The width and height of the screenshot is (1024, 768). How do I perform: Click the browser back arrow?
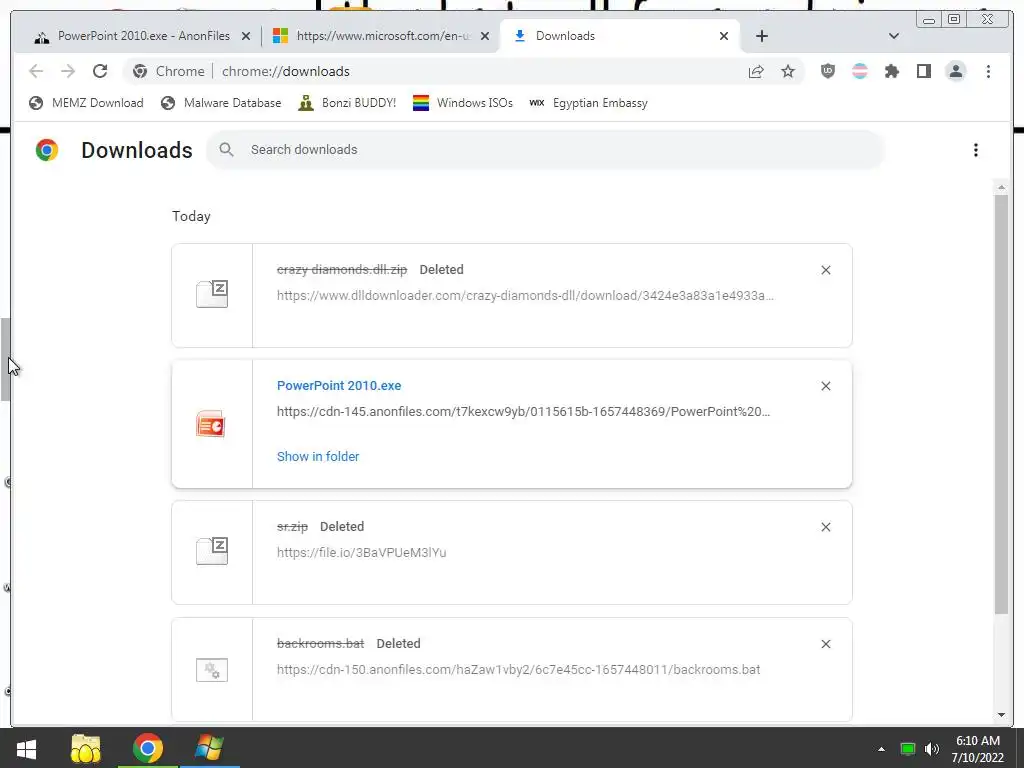36,71
